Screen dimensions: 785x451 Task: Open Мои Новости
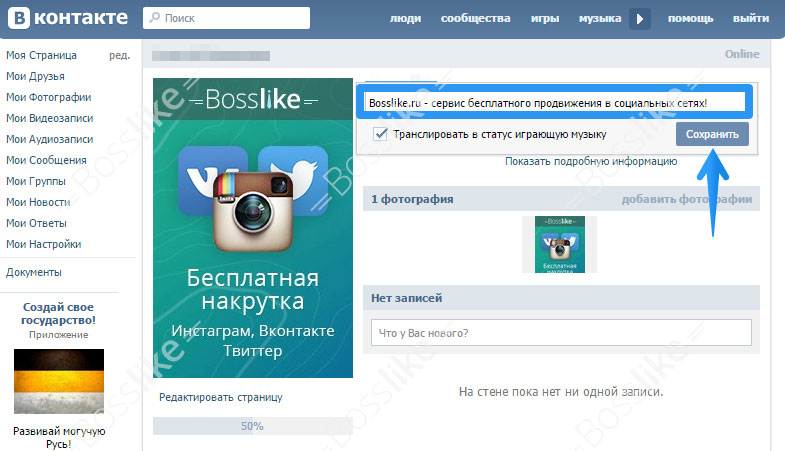point(38,202)
